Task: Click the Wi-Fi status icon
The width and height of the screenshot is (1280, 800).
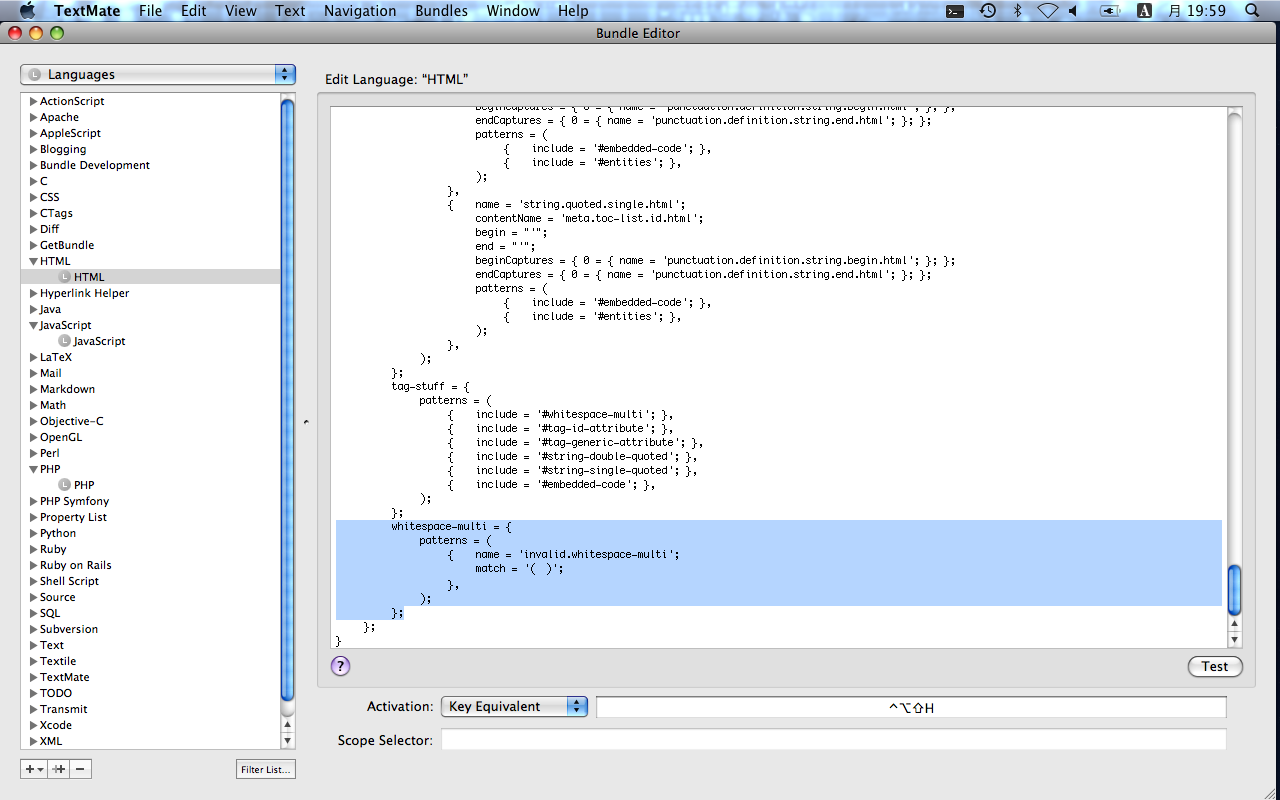Action: click(x=1047, y=11)
